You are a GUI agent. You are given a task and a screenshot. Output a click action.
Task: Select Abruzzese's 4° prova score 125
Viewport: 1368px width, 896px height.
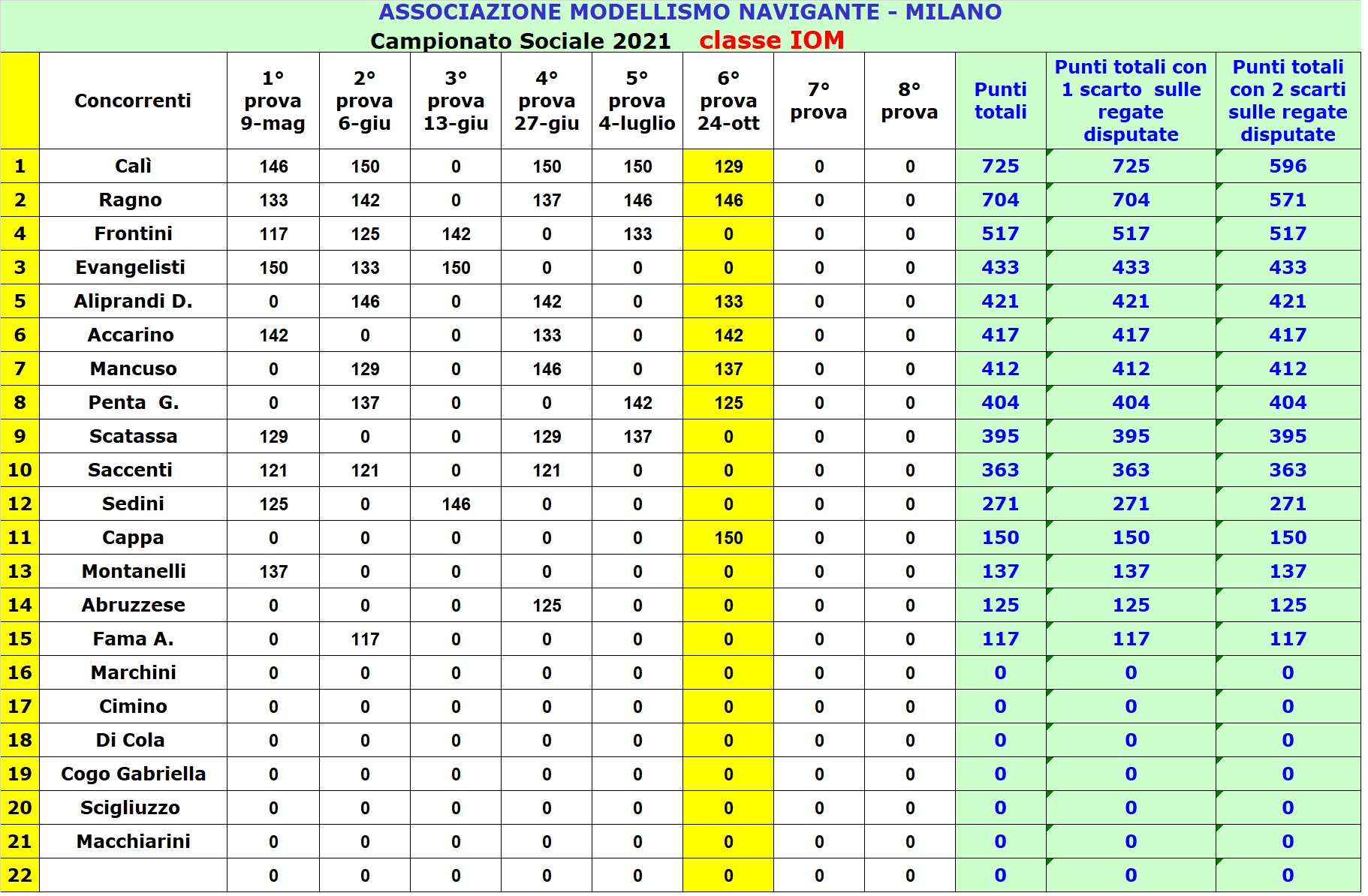(547, 606)
